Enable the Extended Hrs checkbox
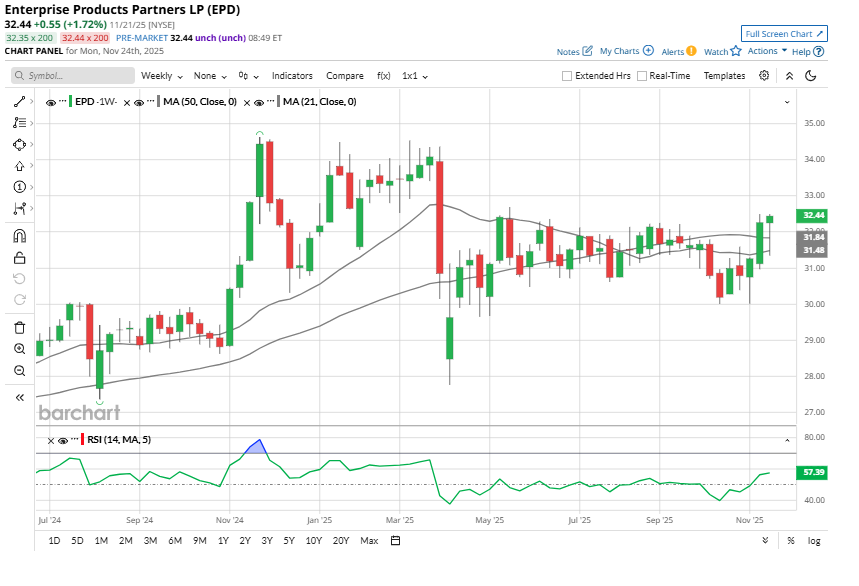The image size is (859, 586). pyautogui.click(x=567, y=76)
